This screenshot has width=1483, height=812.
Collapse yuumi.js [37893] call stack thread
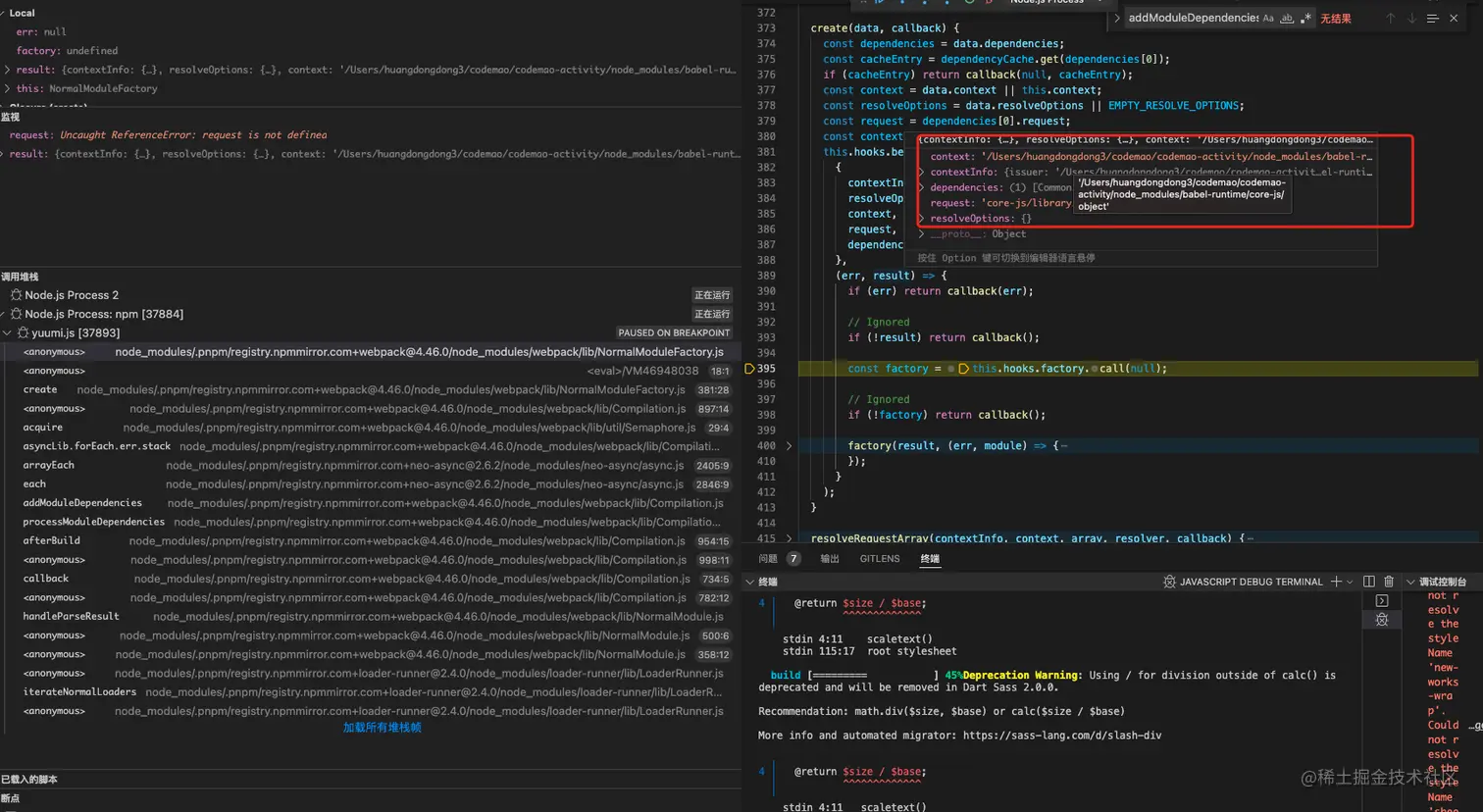click(x=8, y=333)
